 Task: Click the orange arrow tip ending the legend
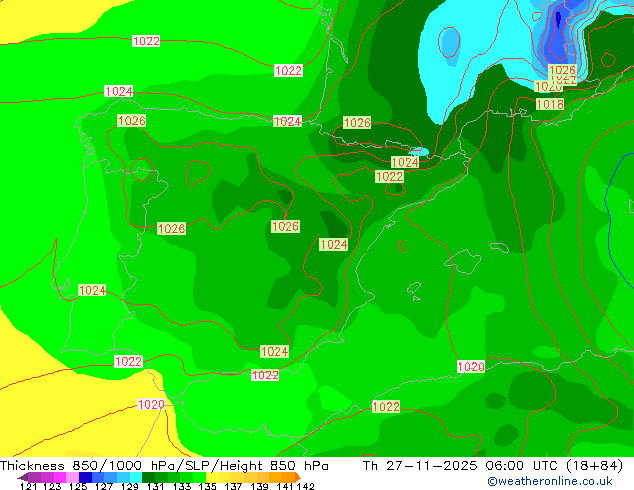point(298,477)
